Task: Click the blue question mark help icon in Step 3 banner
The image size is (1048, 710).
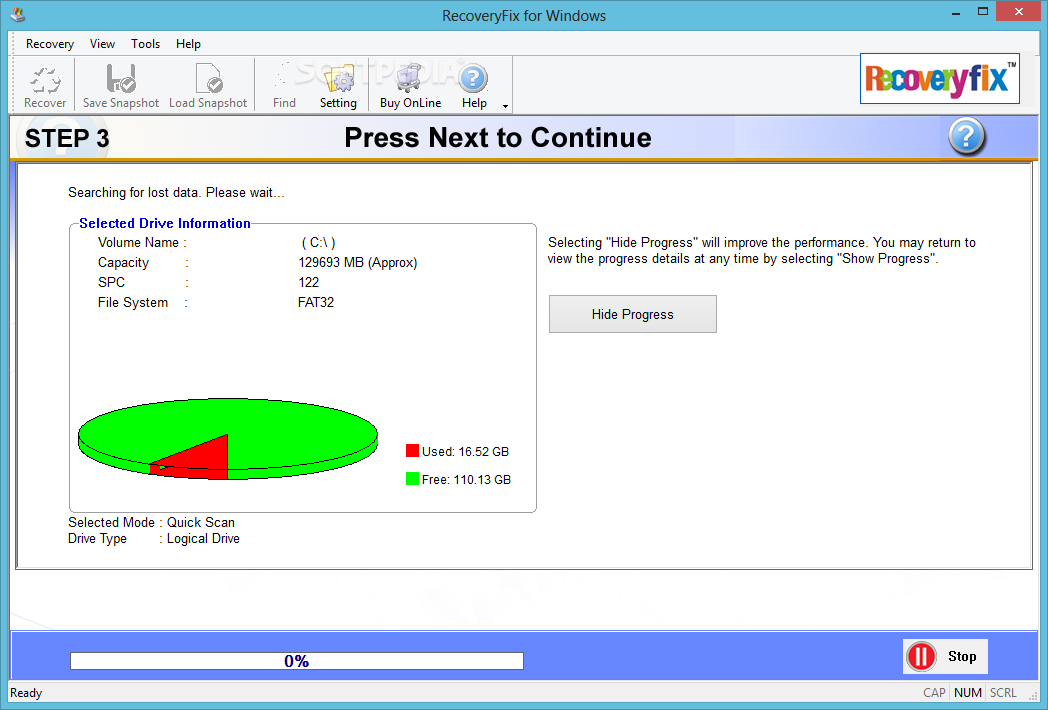Action: coord(966,136)
